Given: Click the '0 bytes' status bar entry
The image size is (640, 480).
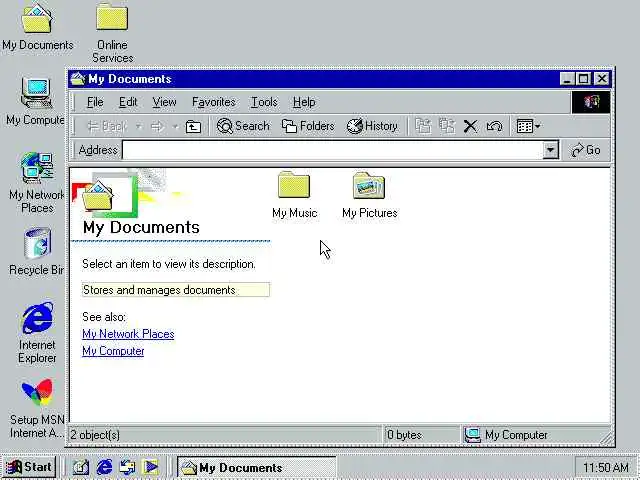Looking at the screenshot, I should click(x=404, y=435).
